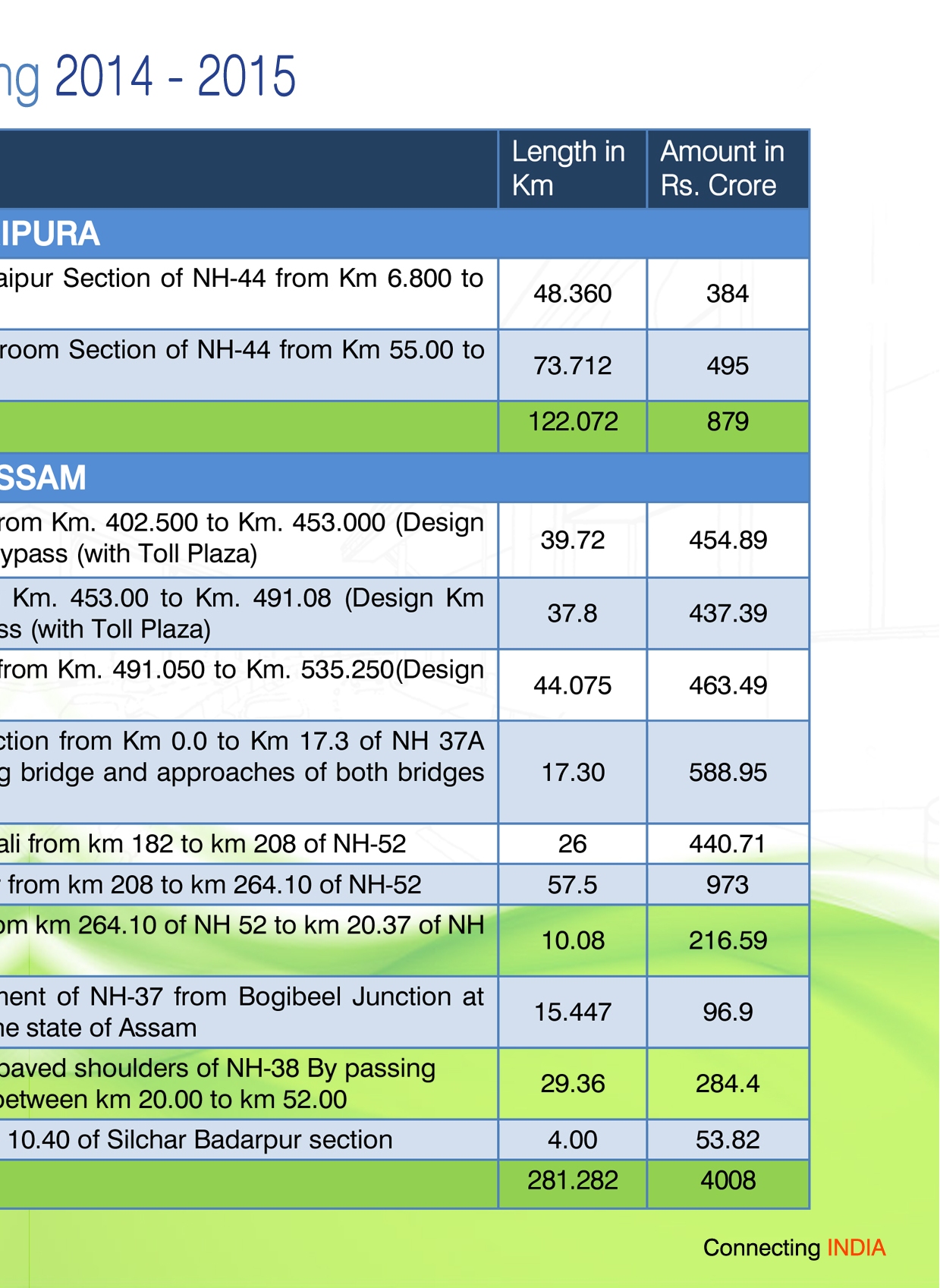Select the length value 73.712

click(x=572, y=366)
